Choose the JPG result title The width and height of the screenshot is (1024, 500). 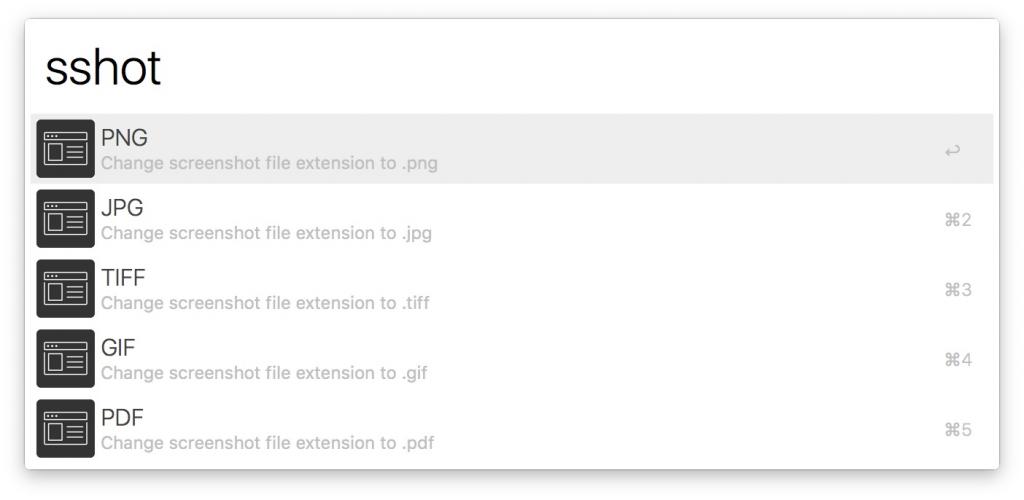coord(122,208)
